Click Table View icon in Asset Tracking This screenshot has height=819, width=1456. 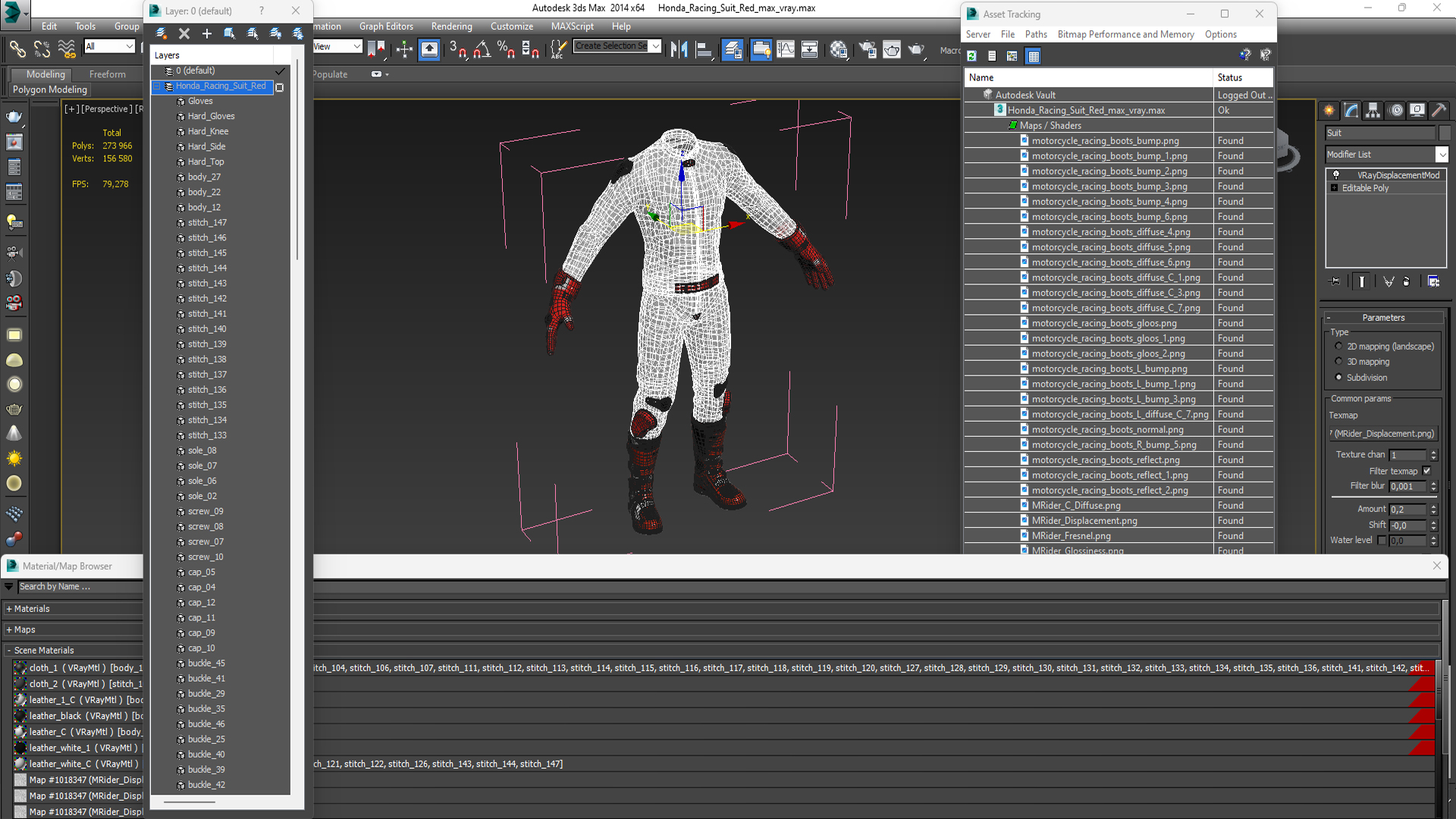coord(1033,55)
